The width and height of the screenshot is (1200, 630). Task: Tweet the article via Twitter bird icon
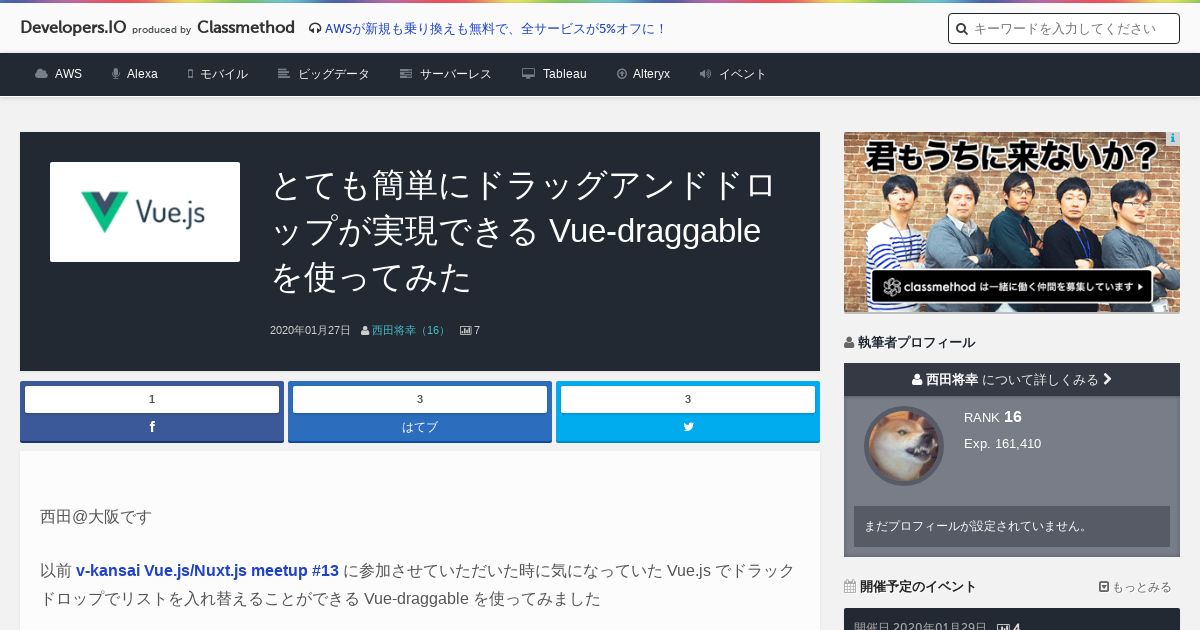coord(688,427)
